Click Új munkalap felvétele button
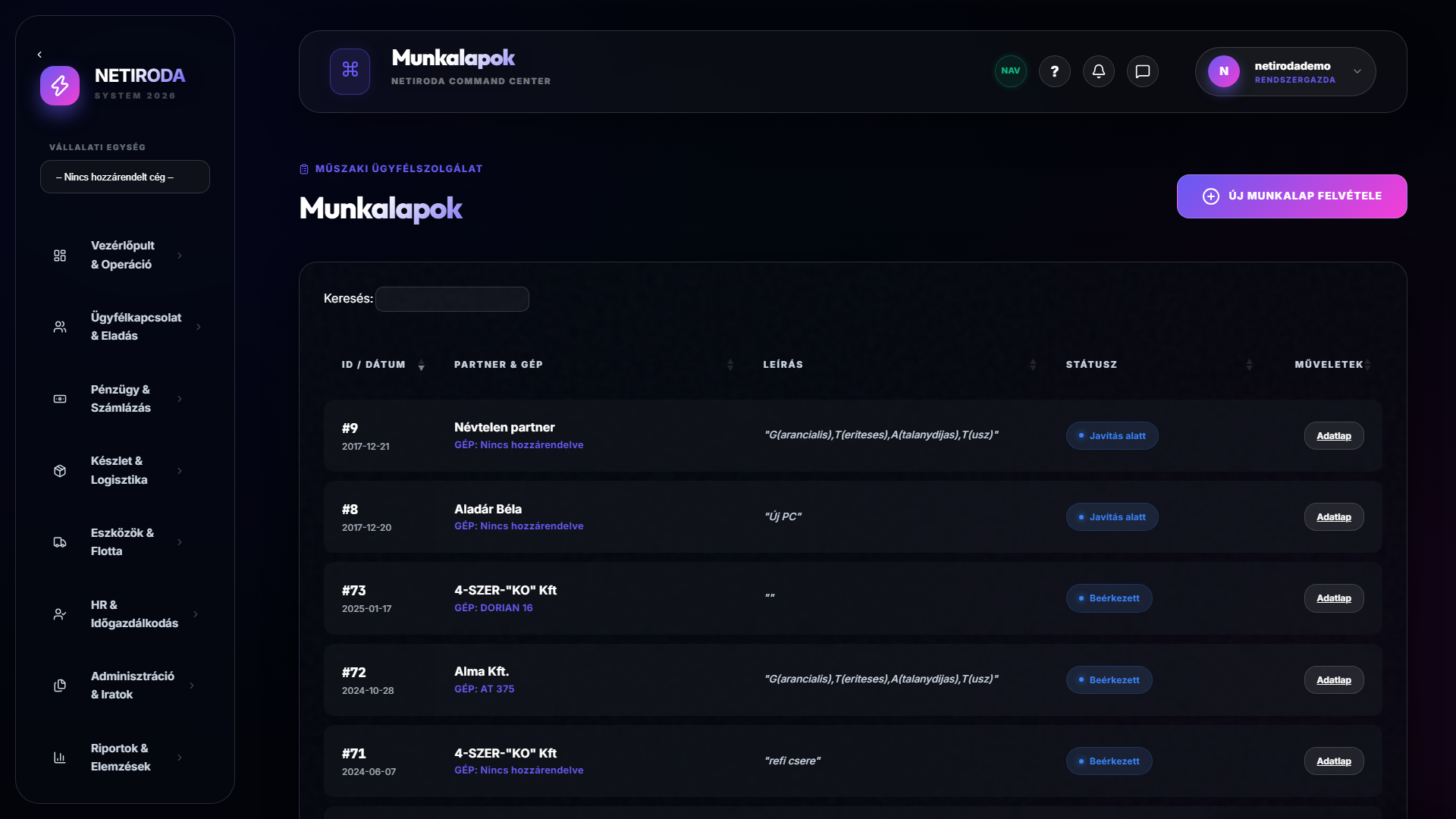The image size is (1456, 819). pyautogui.click(x=1291, y=196)
